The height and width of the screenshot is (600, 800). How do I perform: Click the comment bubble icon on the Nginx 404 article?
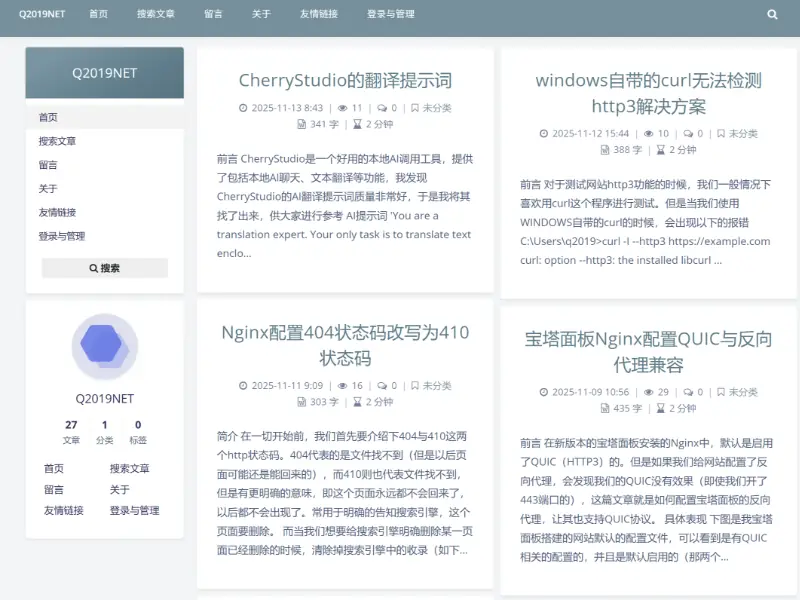[x=380, y=387]
